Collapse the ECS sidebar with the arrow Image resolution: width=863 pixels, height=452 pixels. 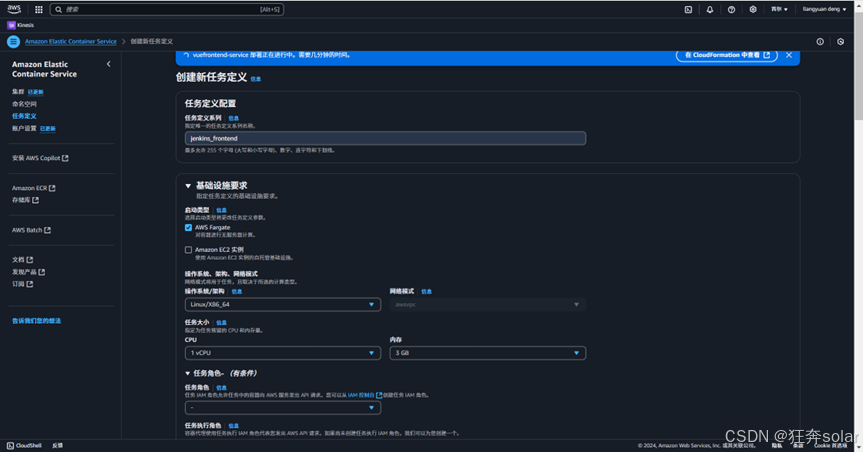[108, 64]
